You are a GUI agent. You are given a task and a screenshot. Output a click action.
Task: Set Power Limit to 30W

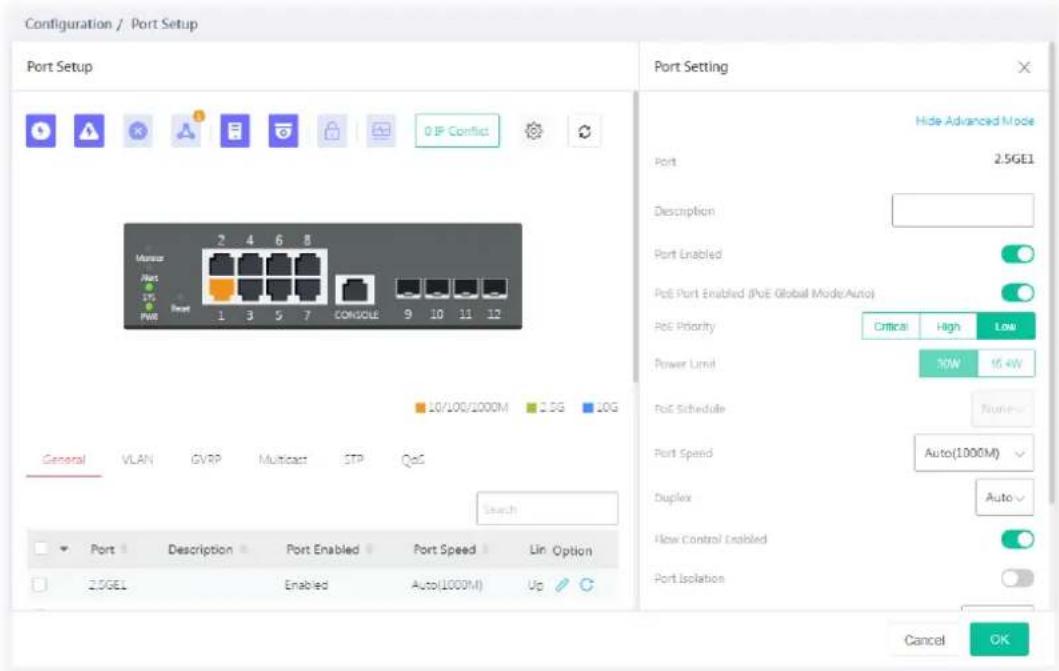click(948, 364)
